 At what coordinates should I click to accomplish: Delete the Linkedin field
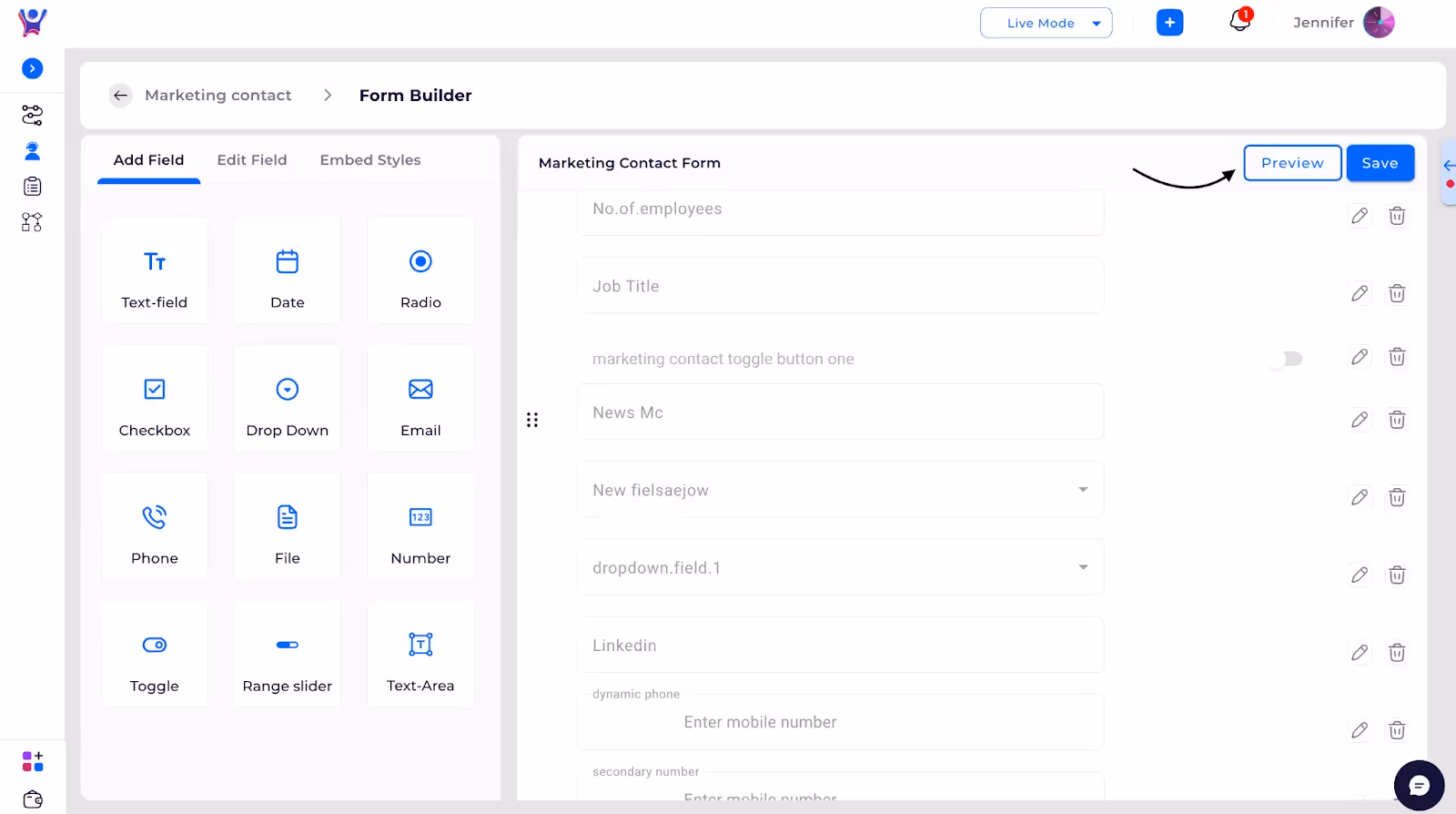(x=1397, y=653)
